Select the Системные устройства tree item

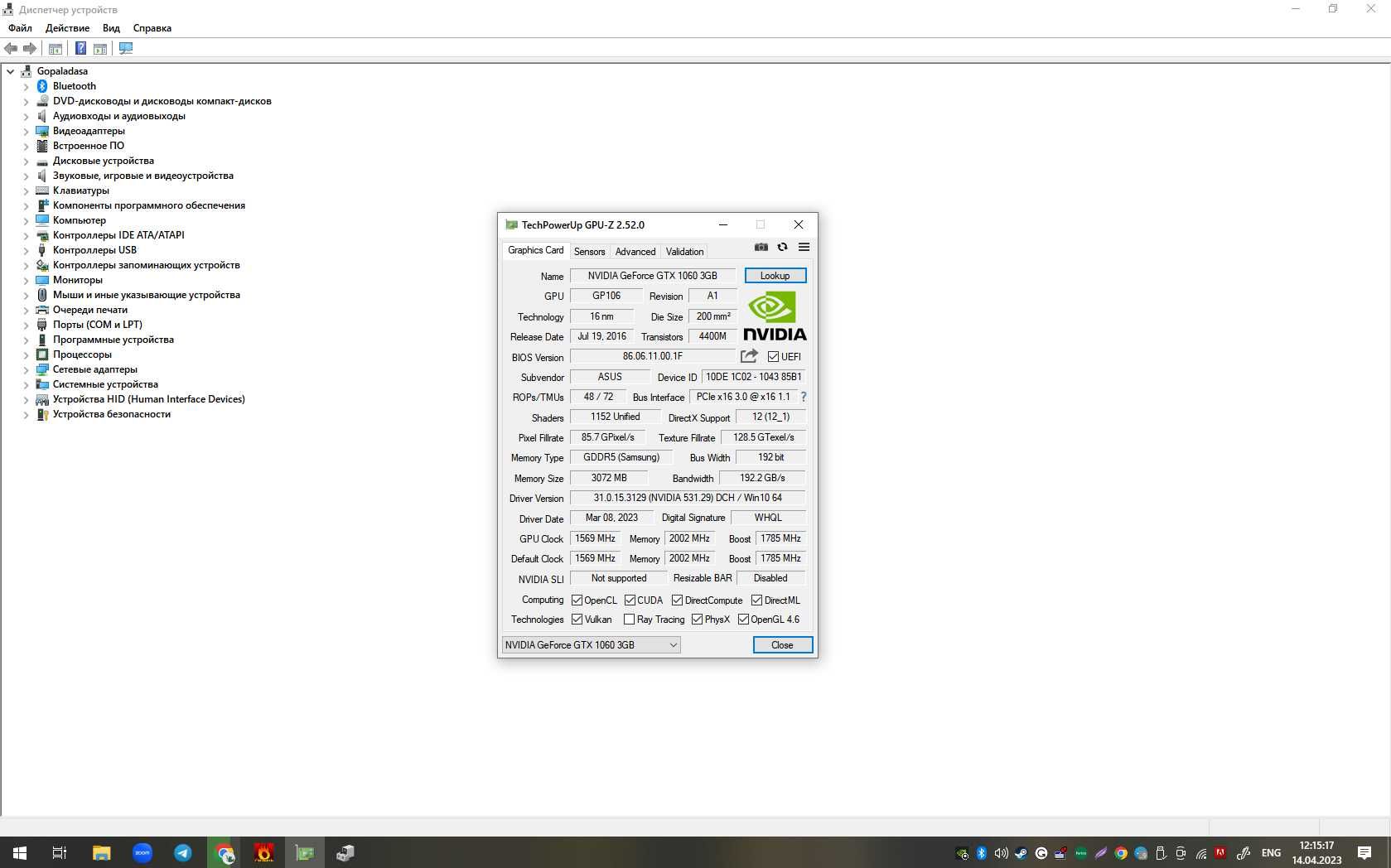coord(105,384)
